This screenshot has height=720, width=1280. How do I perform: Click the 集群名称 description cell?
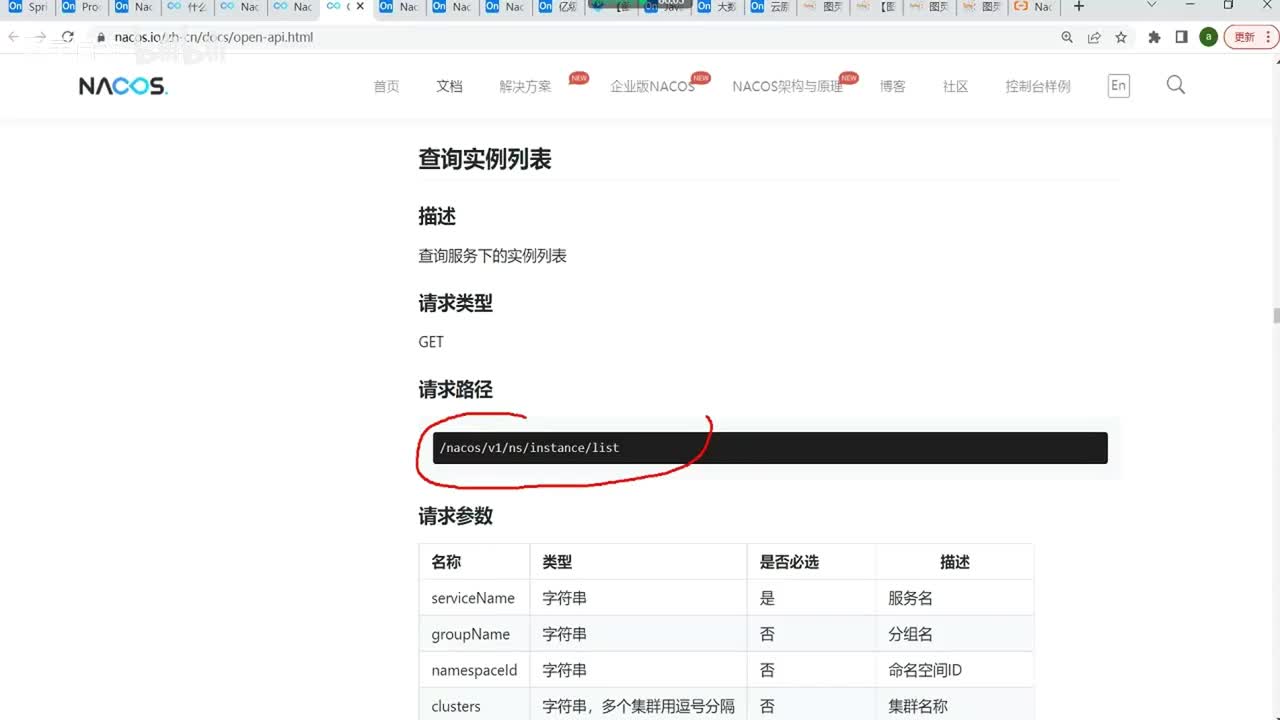tap(954, 706)
